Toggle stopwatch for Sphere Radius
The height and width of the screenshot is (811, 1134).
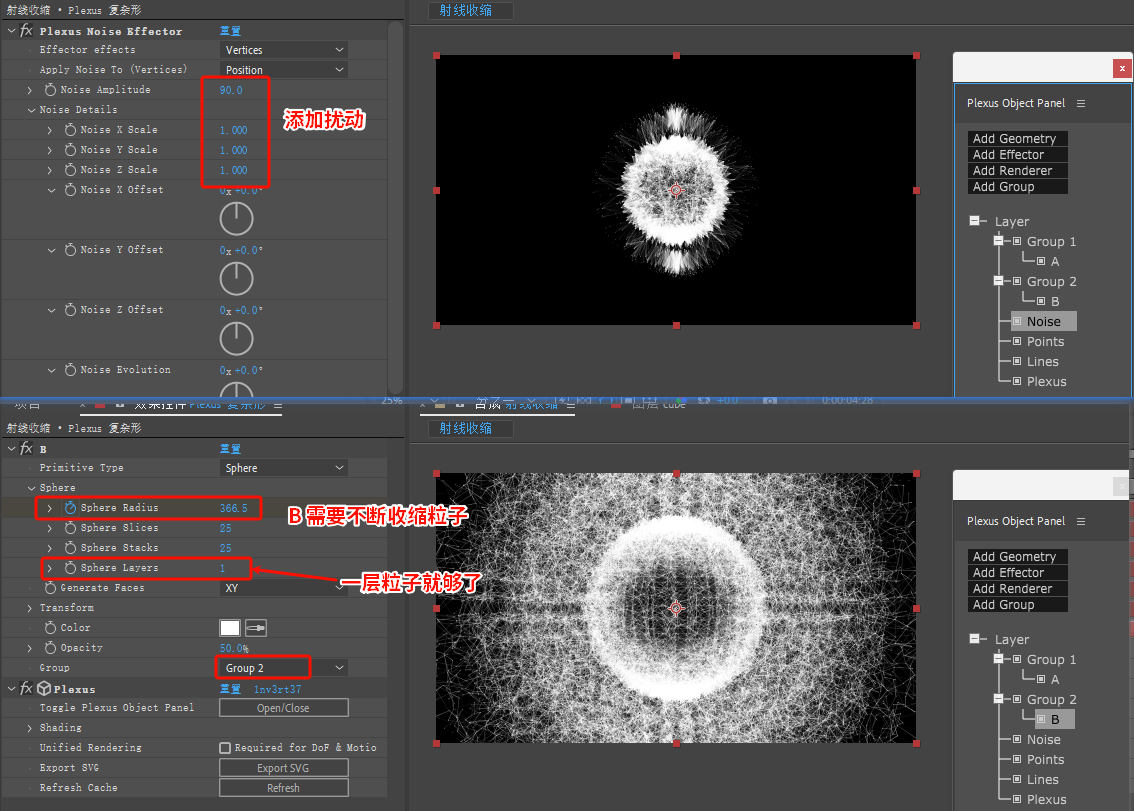point(70,508)
